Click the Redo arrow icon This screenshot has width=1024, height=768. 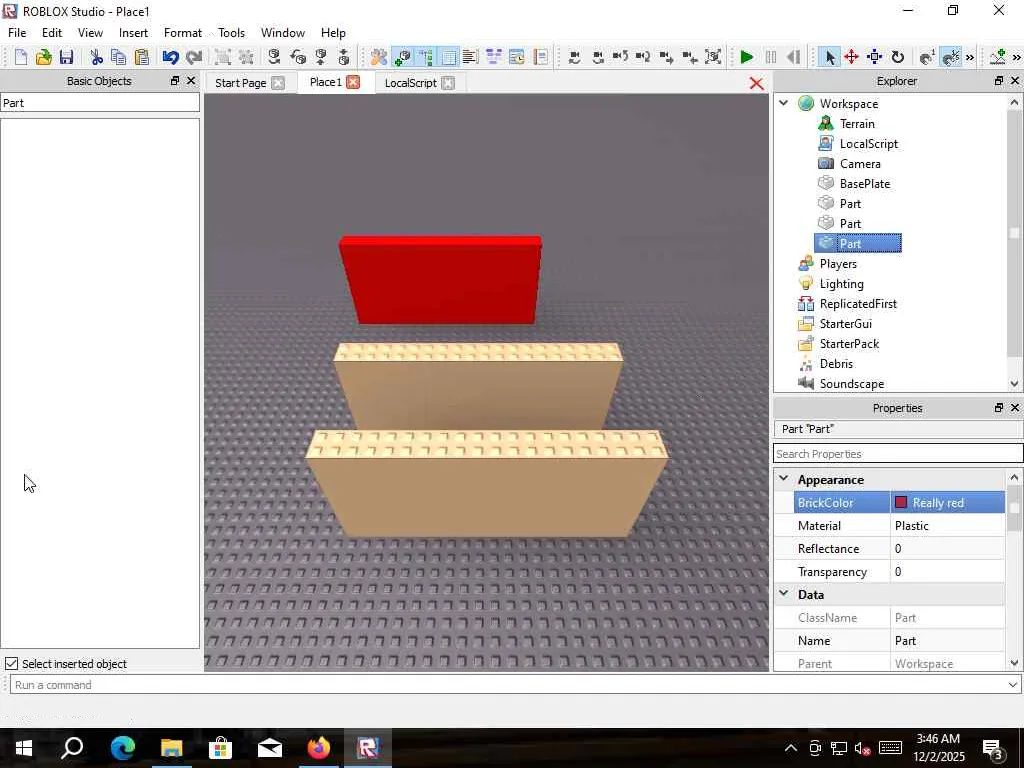tap(194, 57)
